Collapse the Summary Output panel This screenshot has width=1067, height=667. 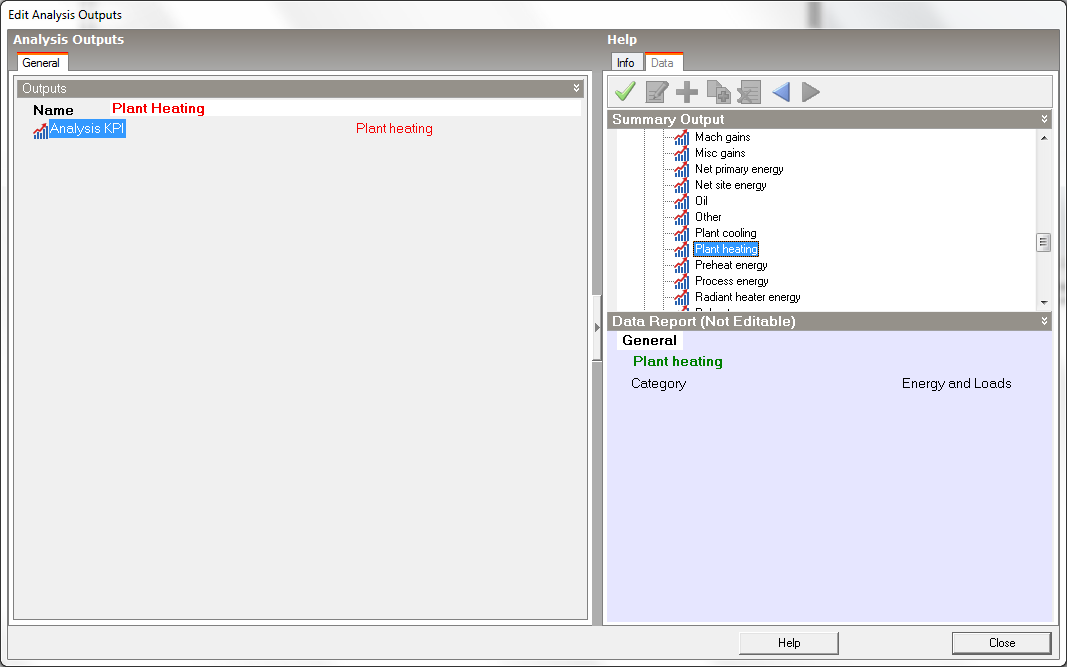(1045, 120)
